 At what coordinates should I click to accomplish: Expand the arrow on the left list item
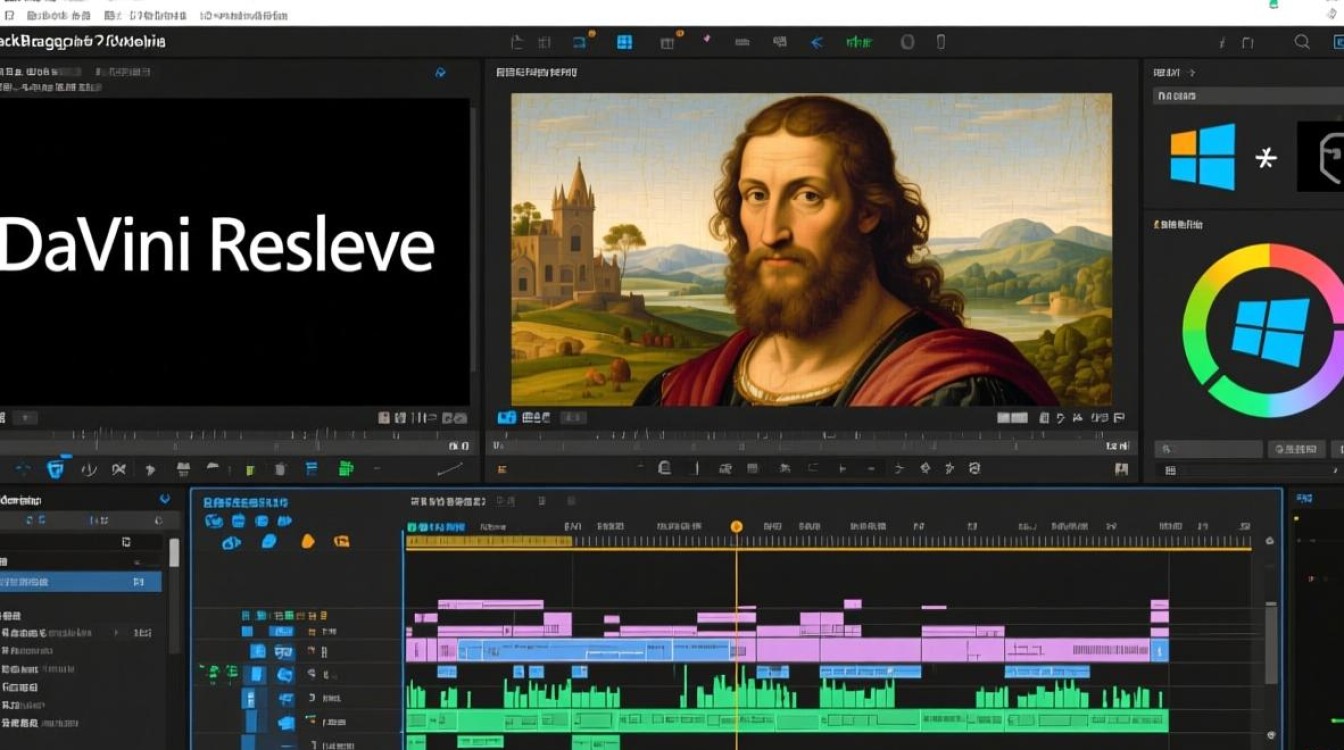point(117,633)
